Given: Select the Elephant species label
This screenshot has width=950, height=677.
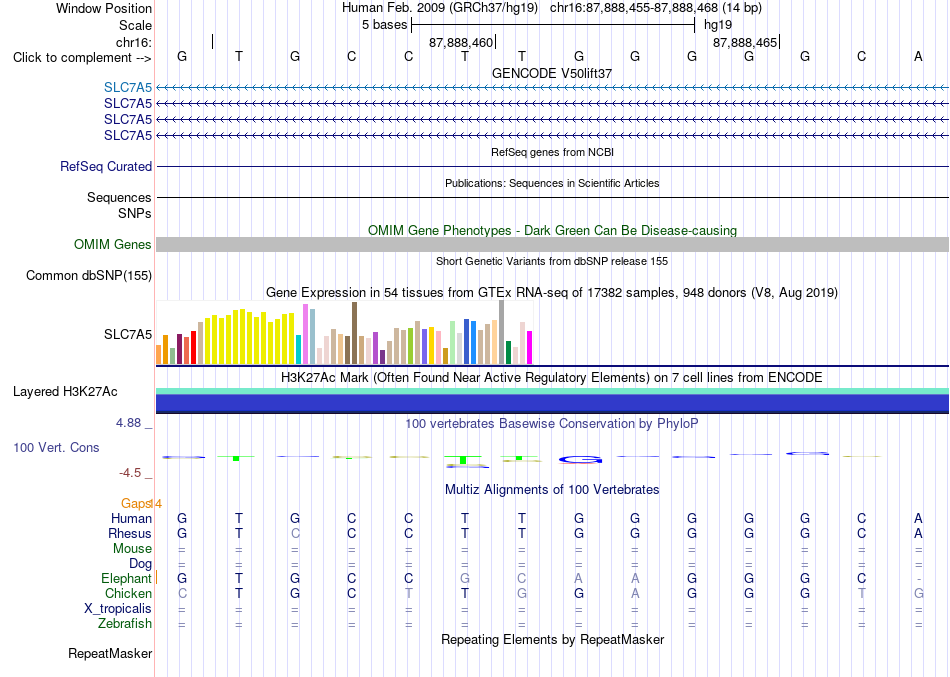Looking at the screenshot, I should click(x=127, y=579).
